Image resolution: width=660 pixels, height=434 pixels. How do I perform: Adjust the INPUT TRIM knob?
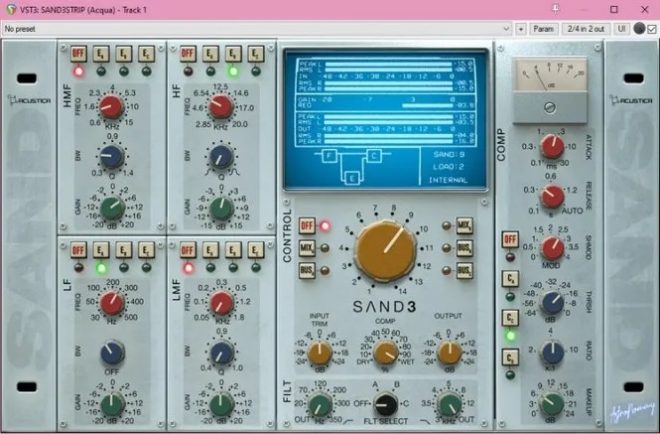[319, 353]
